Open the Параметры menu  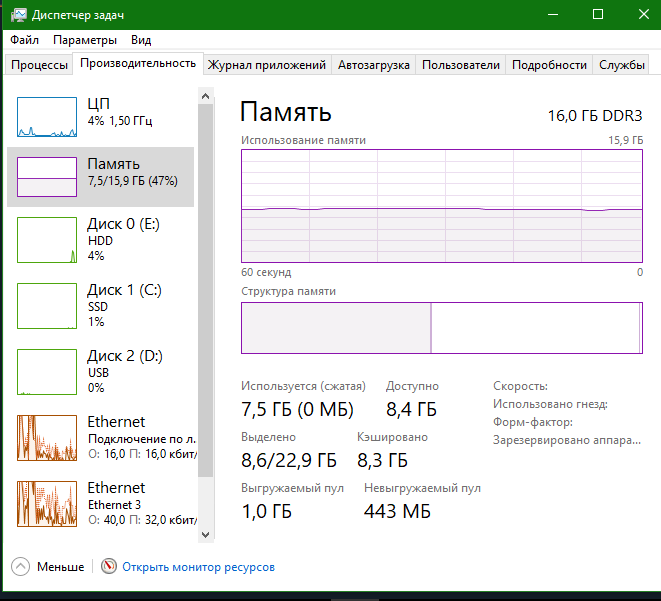click(x=85, y=40)
